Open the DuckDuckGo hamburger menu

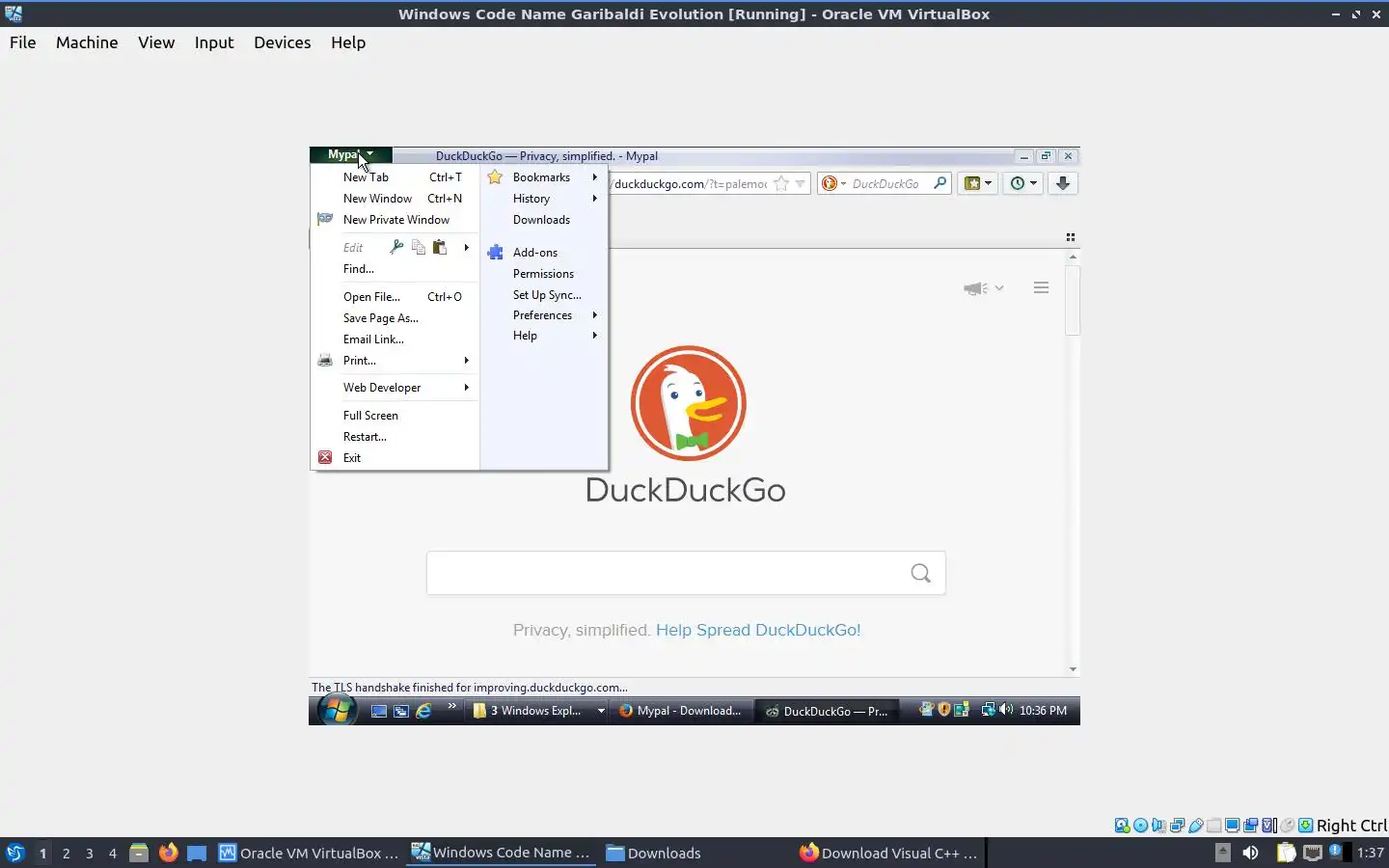1041,287
